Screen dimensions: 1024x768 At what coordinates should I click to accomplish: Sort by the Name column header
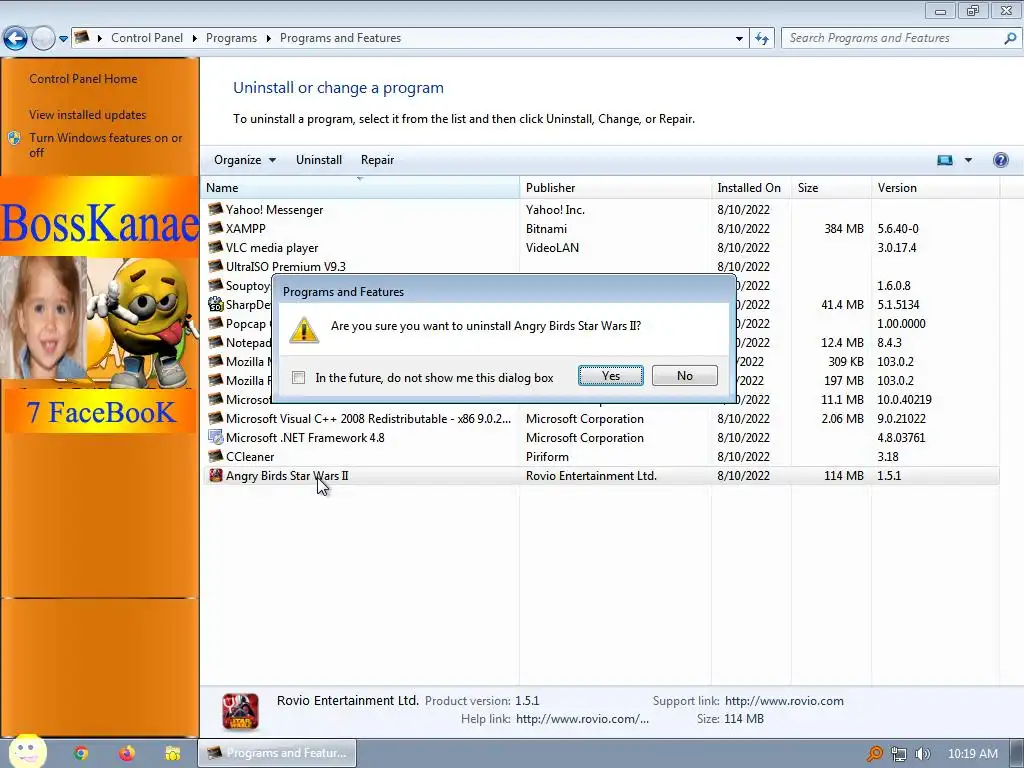click(360, 187)
